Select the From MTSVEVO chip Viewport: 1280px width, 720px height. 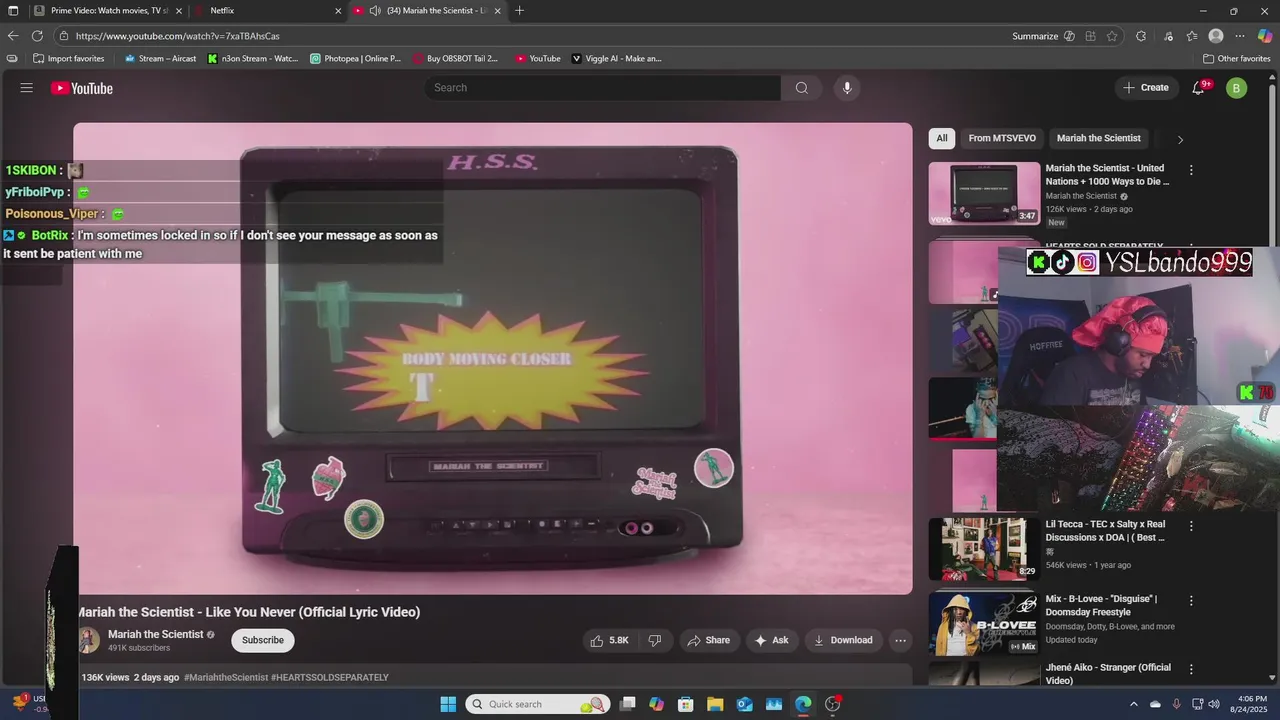coord(1002,138)
